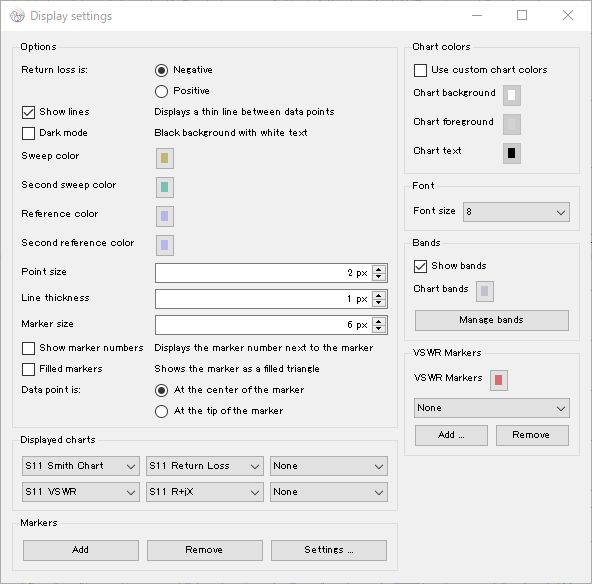Screen dimensions: 592x584
Task: Open the Sweep color picker
Action: [165, 158]
